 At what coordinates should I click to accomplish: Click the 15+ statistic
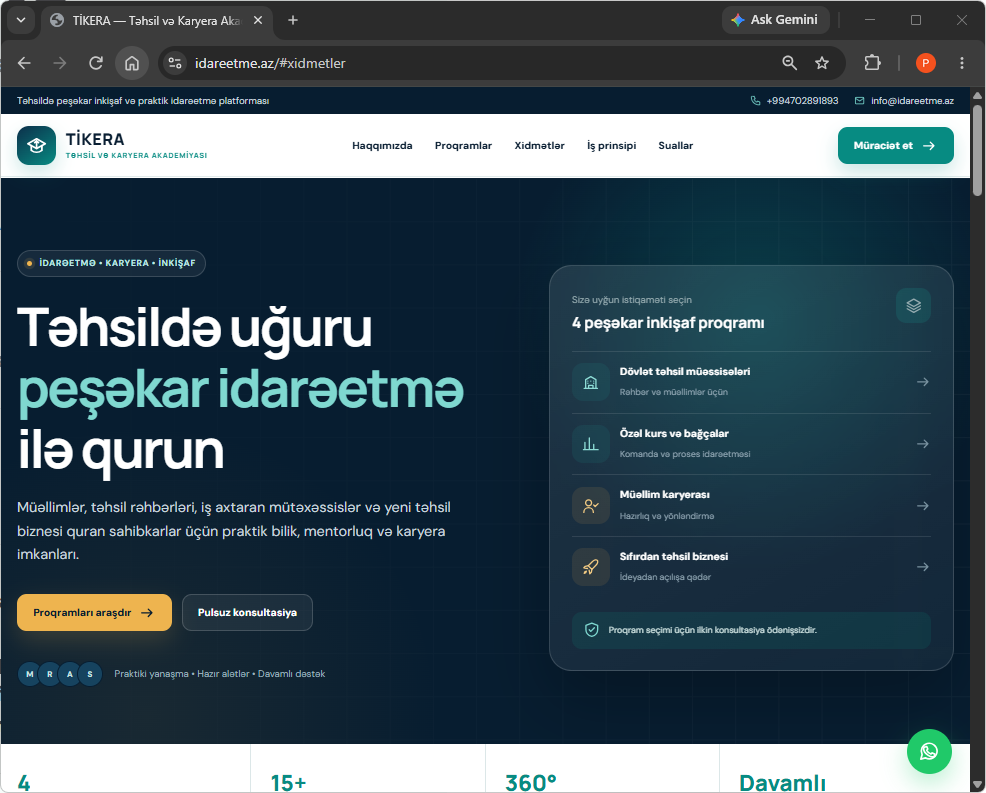[288, 782]
